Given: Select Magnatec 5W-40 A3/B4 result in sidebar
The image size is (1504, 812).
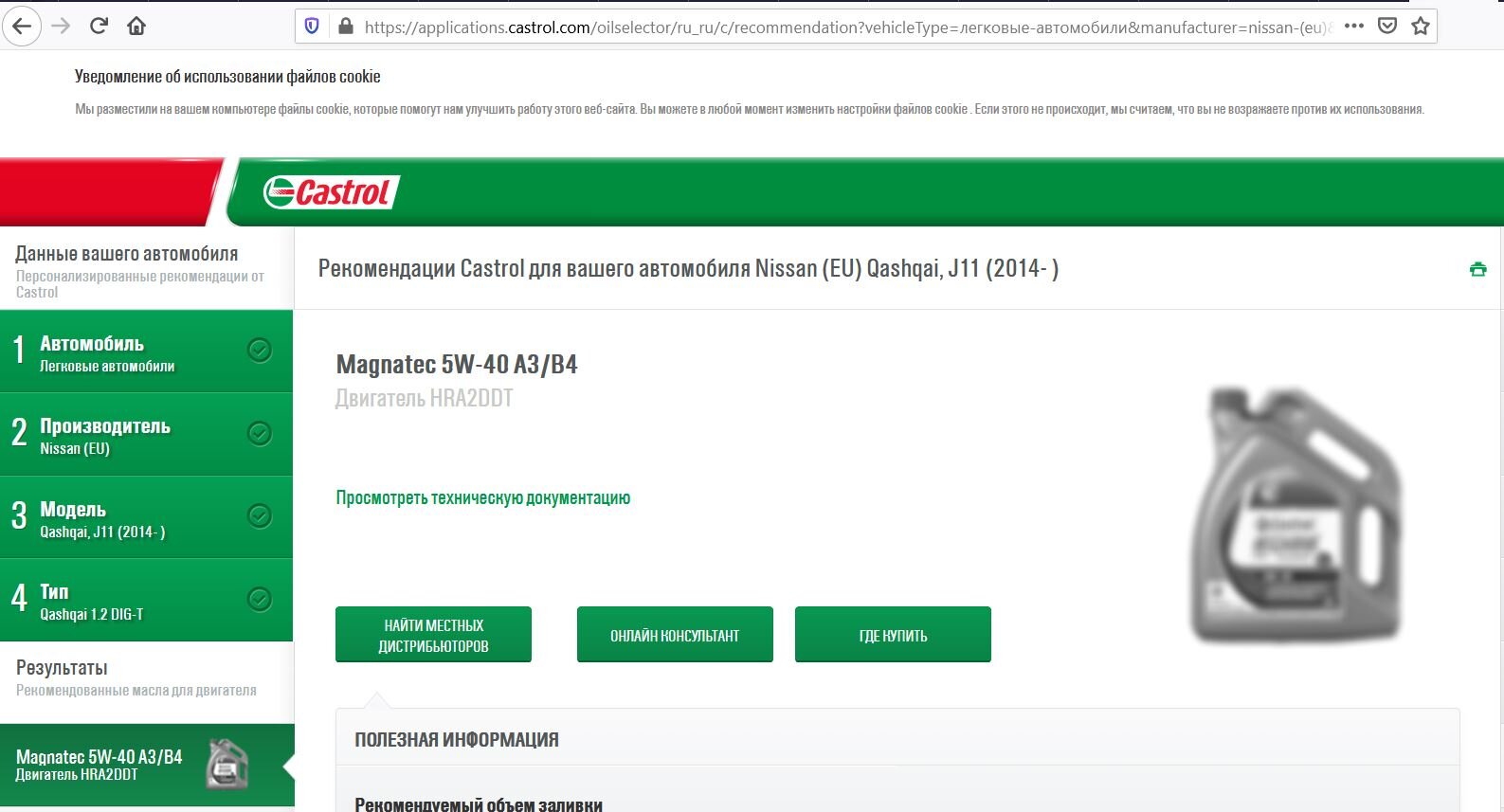Looking at the screenshot, I should 147,765.
